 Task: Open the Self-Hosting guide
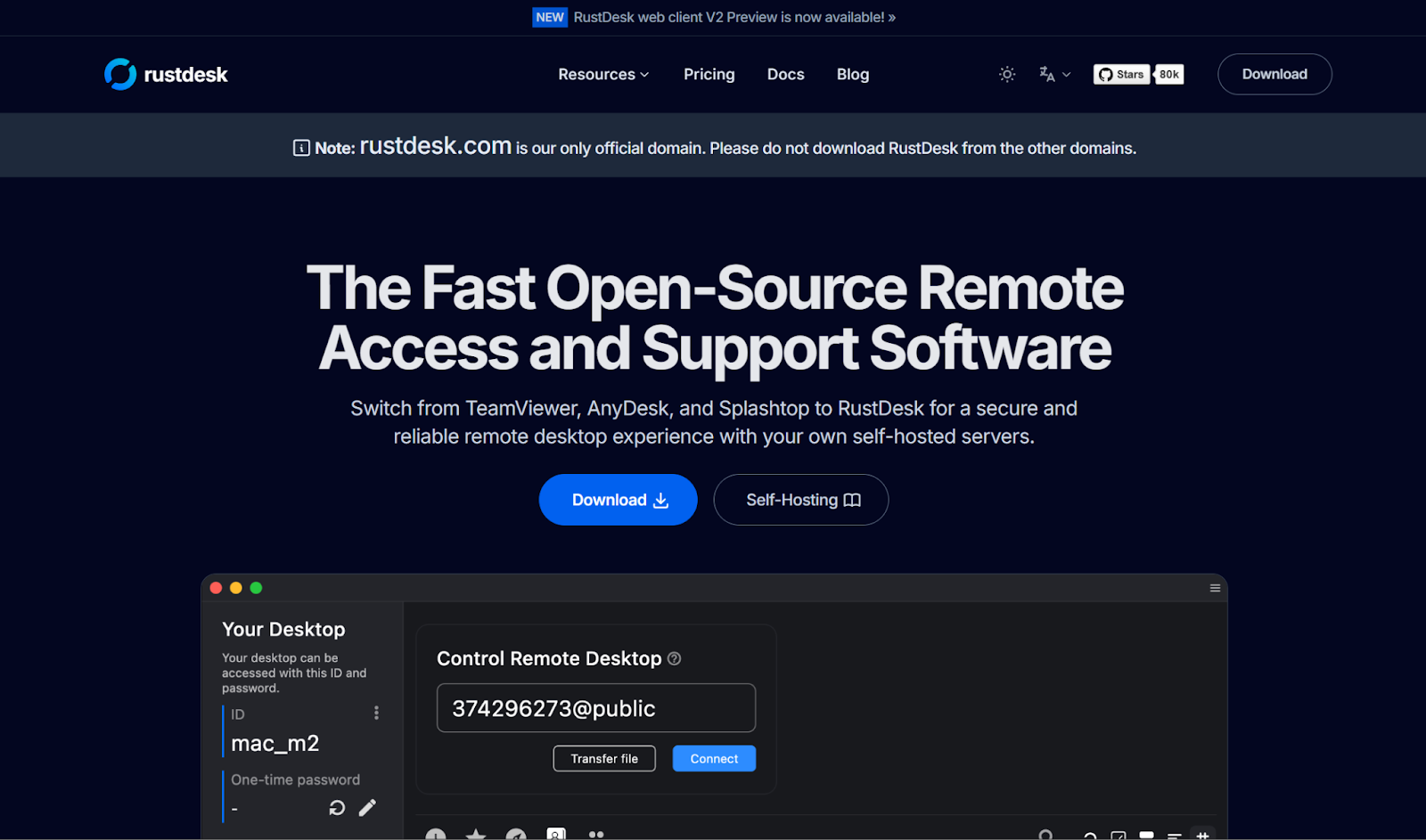coord(799,500)
